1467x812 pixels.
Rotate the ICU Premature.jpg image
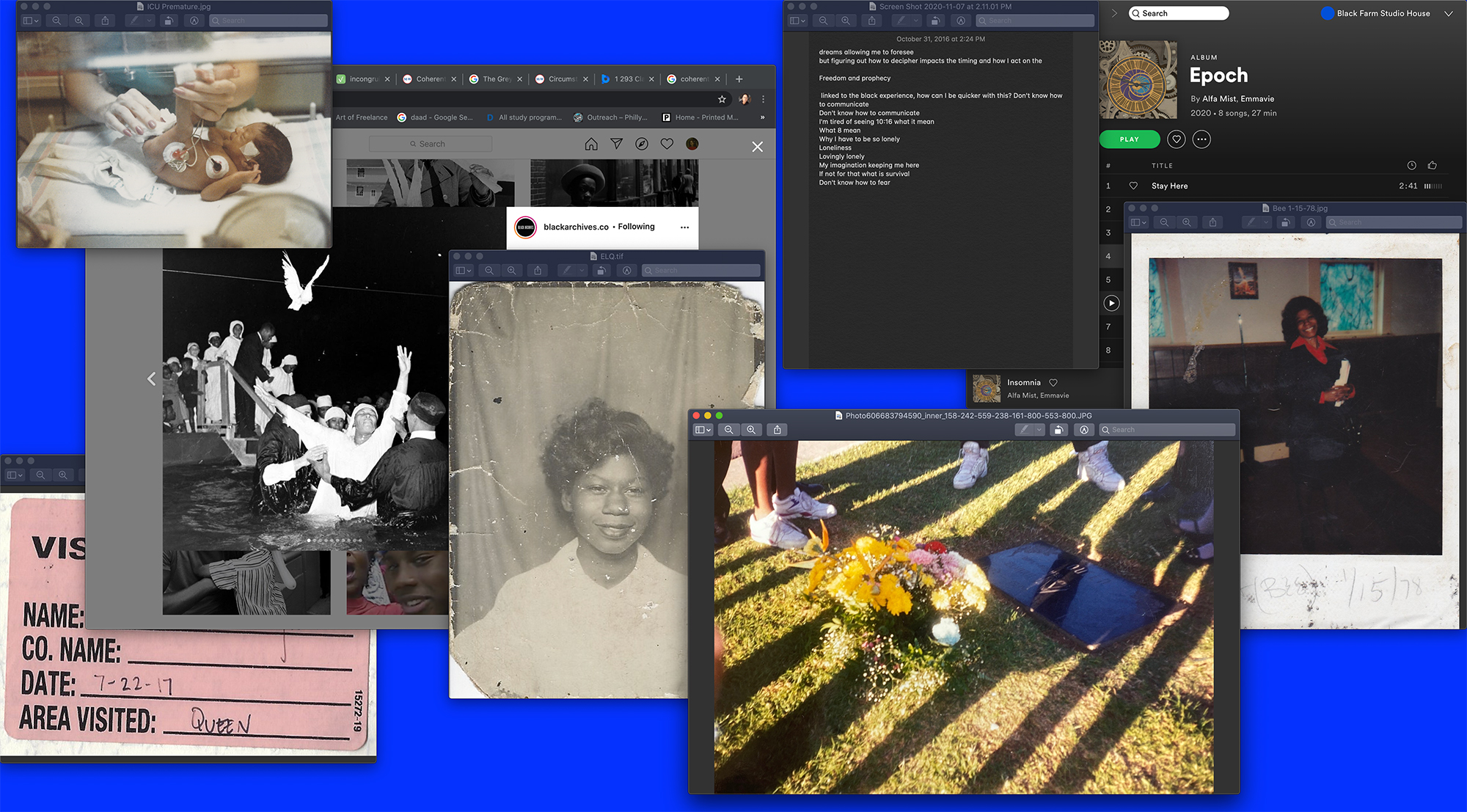tap(169, 21)
